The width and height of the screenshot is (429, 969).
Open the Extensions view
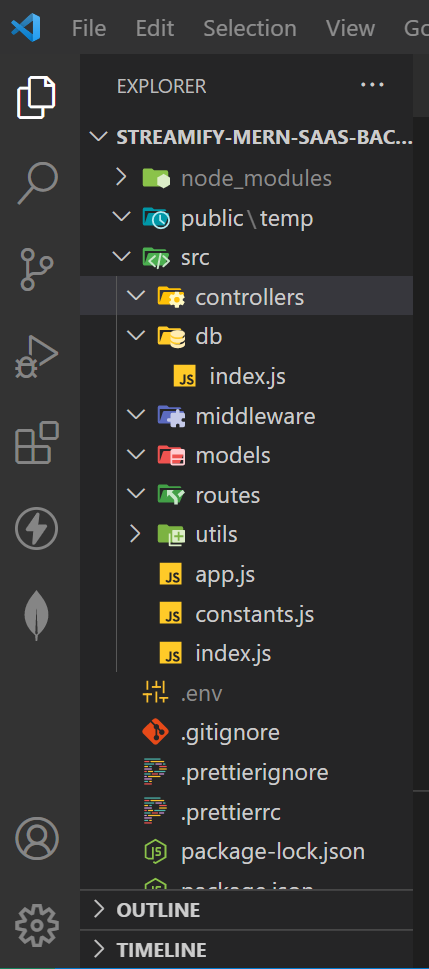(36, 442)
